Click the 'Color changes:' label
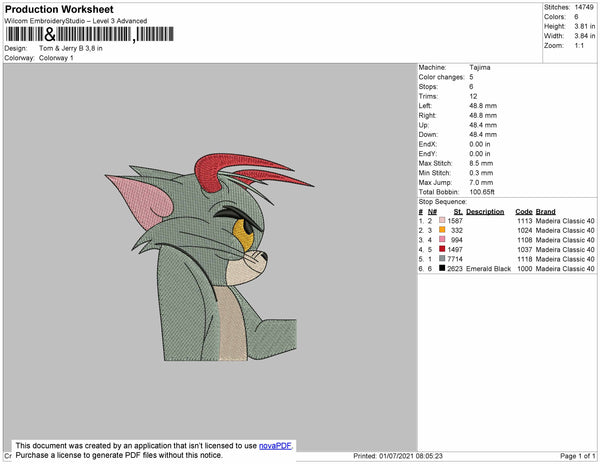The image size is (600, 464). coord(441,77)
